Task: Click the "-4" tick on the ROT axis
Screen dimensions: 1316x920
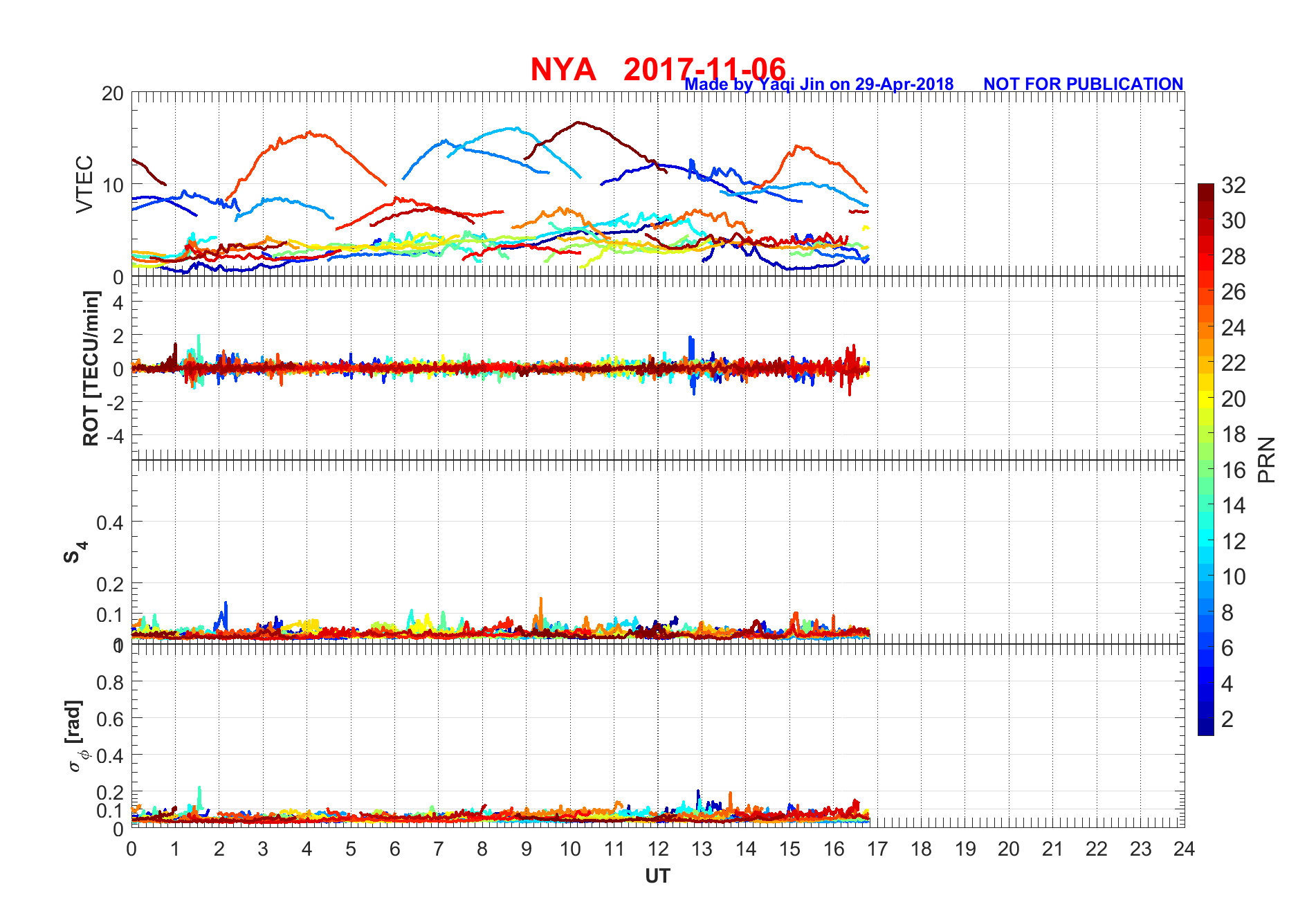Action: click(115, 436)
